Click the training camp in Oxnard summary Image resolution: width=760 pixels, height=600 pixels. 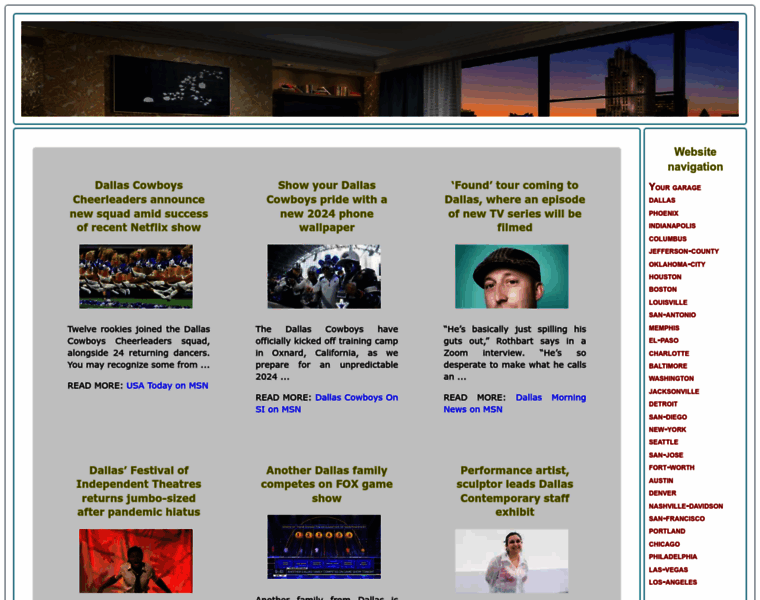coord(327,353)
